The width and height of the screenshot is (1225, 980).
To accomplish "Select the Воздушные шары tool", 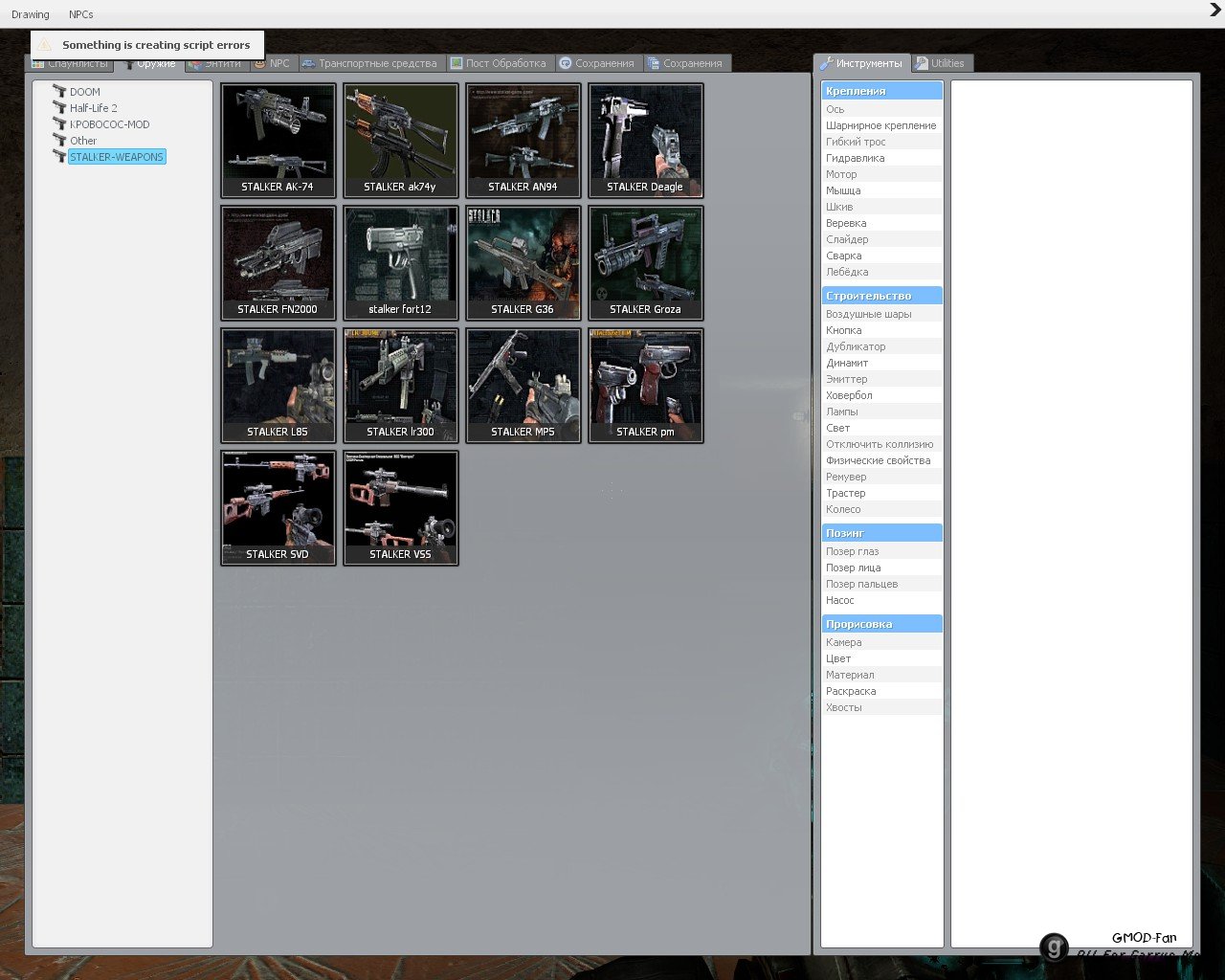I will coord(881,314).
